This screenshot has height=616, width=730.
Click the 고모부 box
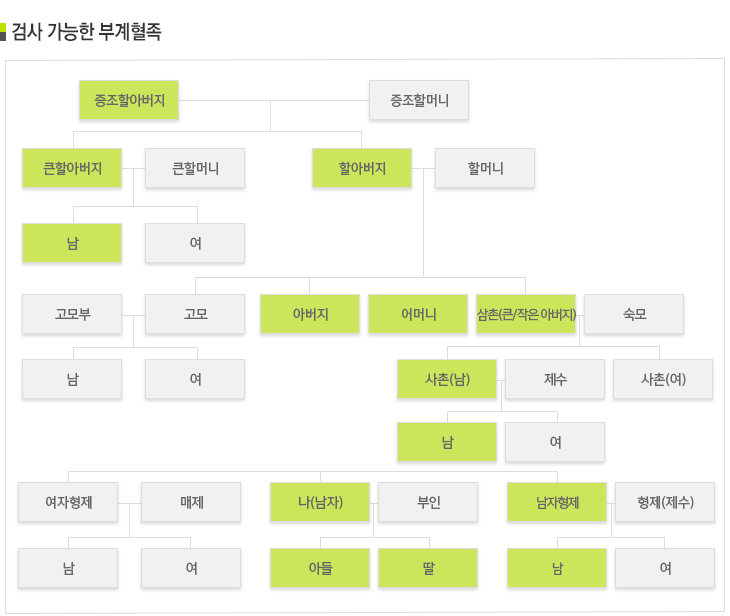pyautogui.click(x=73, y=314)
